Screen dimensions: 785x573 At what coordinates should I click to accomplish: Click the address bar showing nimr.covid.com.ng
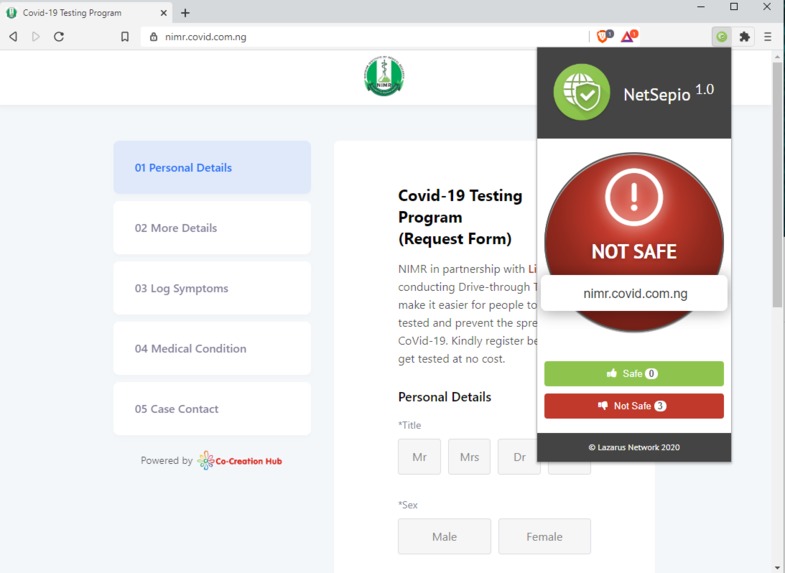click(x=365, y=37)
